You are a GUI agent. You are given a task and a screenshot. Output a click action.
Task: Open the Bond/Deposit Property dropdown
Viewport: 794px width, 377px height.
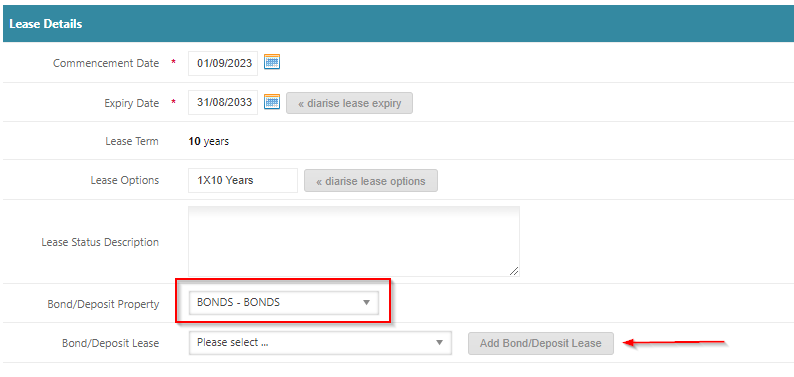point(284,303)
